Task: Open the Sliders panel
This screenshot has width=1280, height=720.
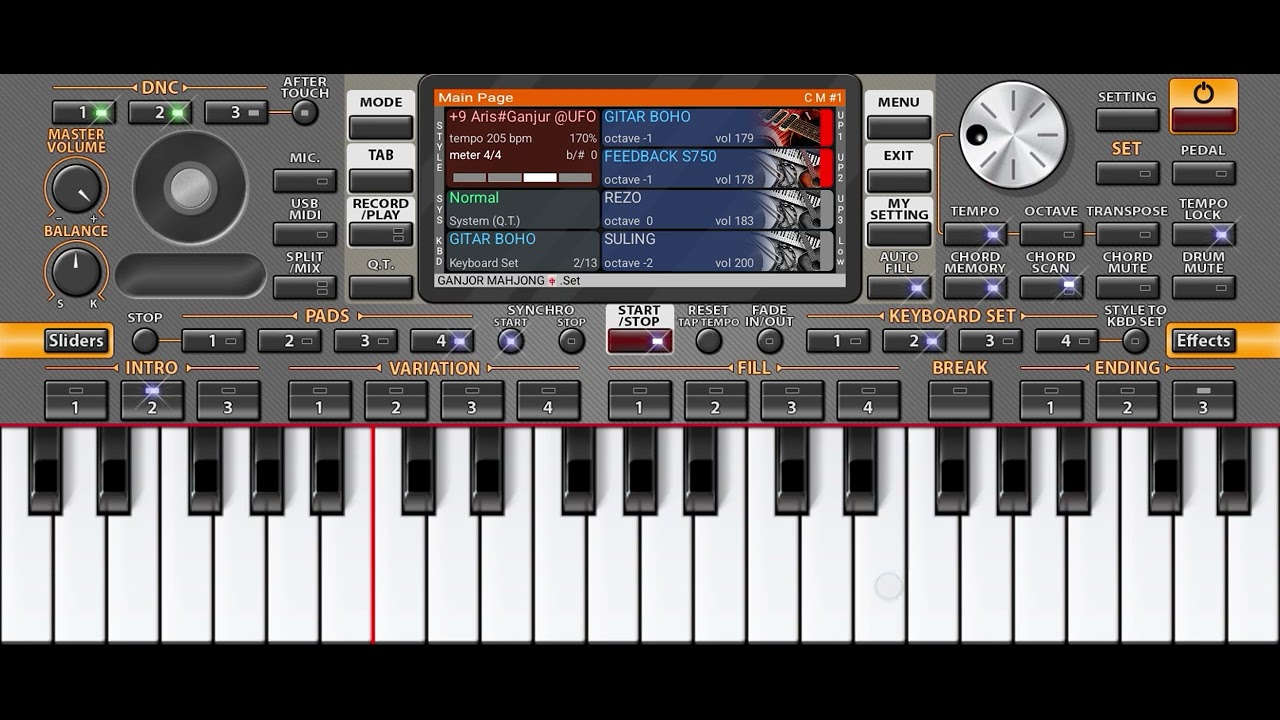Action: coord(76,341)
